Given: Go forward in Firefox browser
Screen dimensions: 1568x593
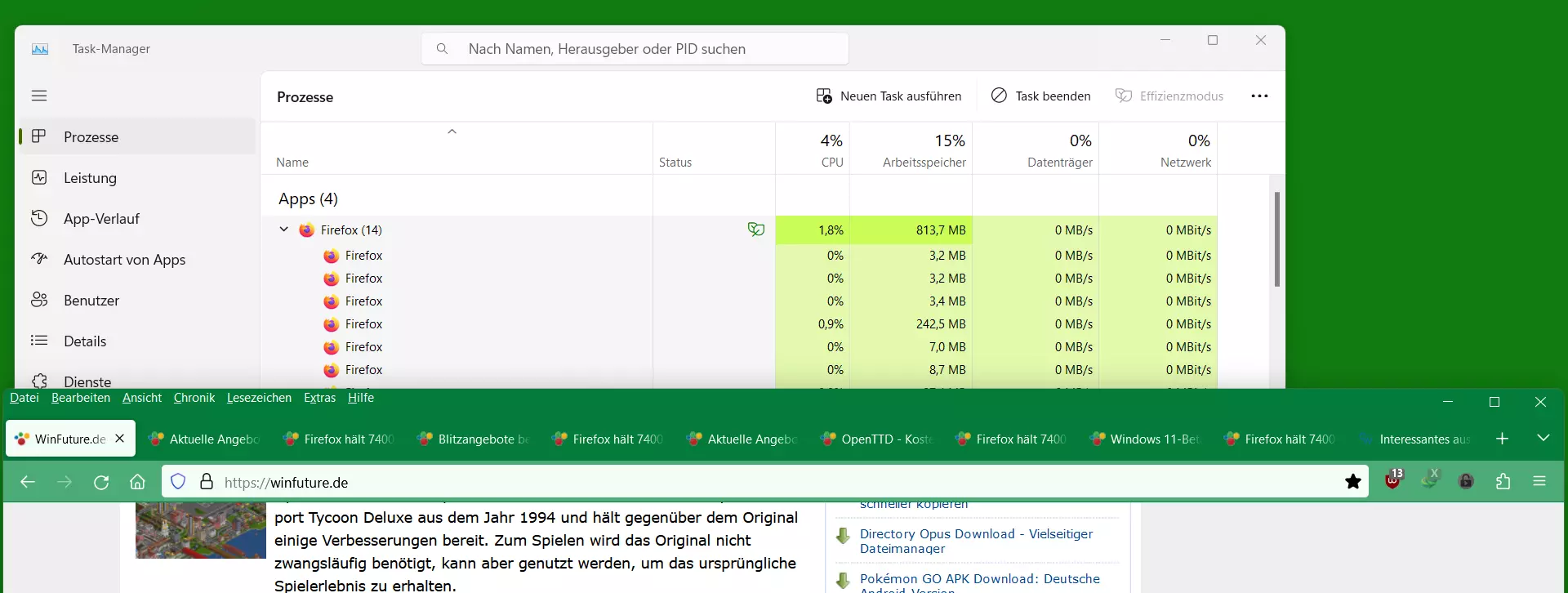Looking at the screenshot, I should coord(65,482).
